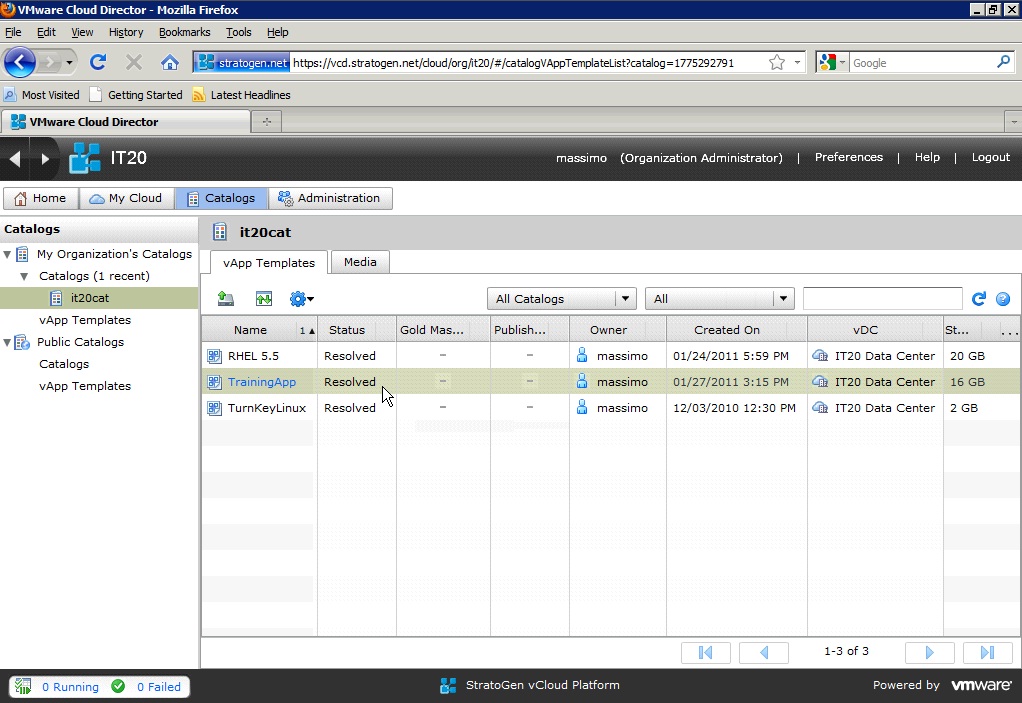Click the running tasks status icon
Image resolution: width=1022 pixels, height=703 pixels.
[23, 686]
